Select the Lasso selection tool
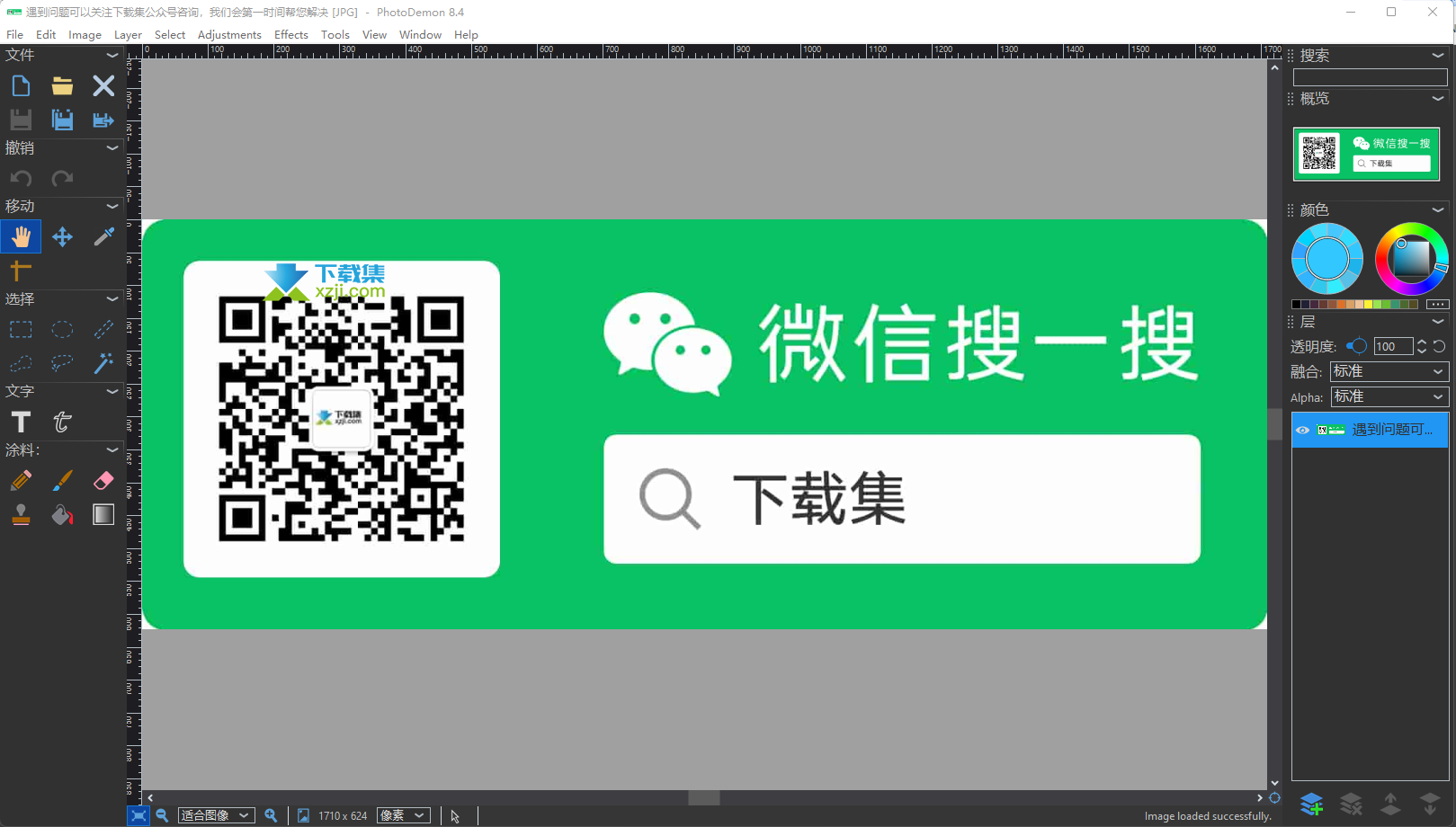Screen dimensions: 1456x827 (x=62, y=363)
